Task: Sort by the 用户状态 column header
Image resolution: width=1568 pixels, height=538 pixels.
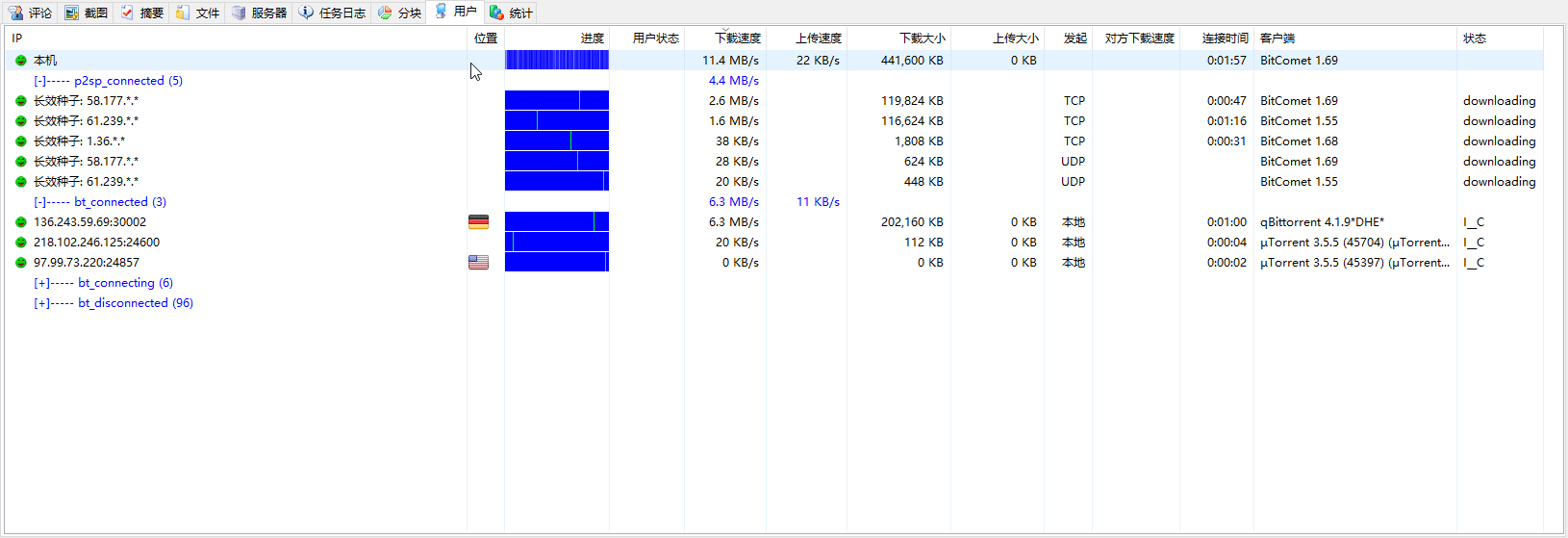Action: (x=646, y=38)
